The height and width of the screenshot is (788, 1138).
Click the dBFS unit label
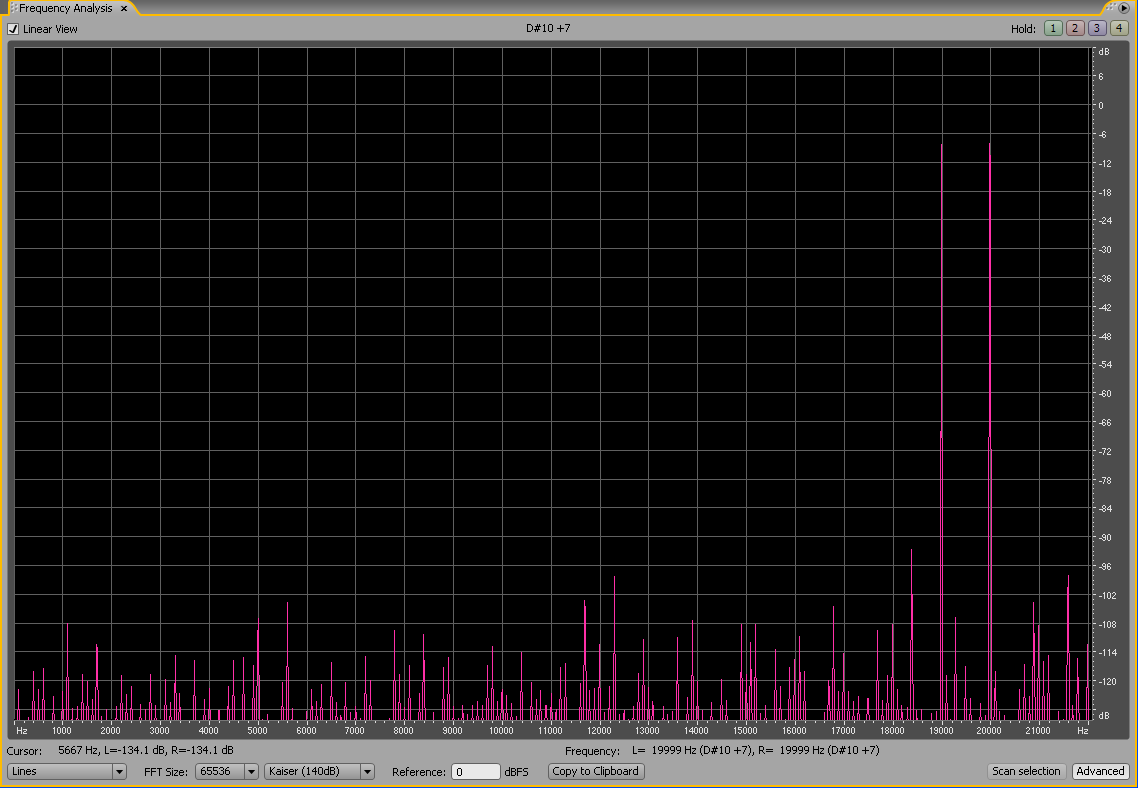517,772
